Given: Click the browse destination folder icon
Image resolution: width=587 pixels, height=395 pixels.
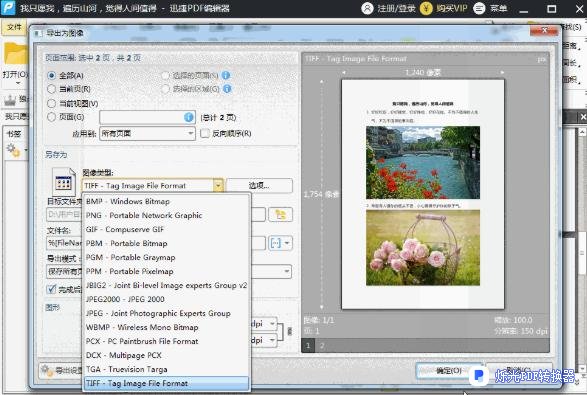Looking at the screenshot, I should tap(280, 215).
